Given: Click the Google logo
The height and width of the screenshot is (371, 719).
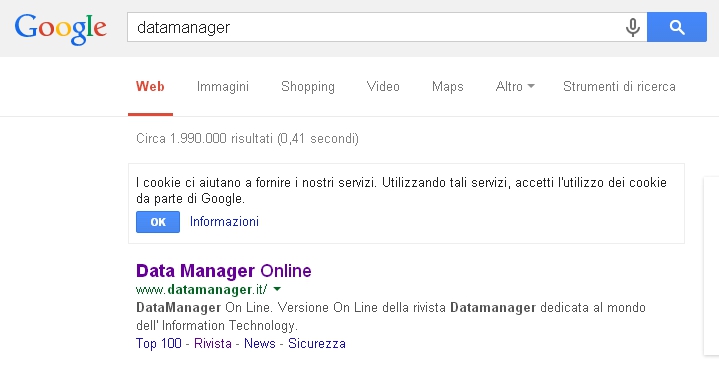Looking at the screenshot, I should point(61,29).
